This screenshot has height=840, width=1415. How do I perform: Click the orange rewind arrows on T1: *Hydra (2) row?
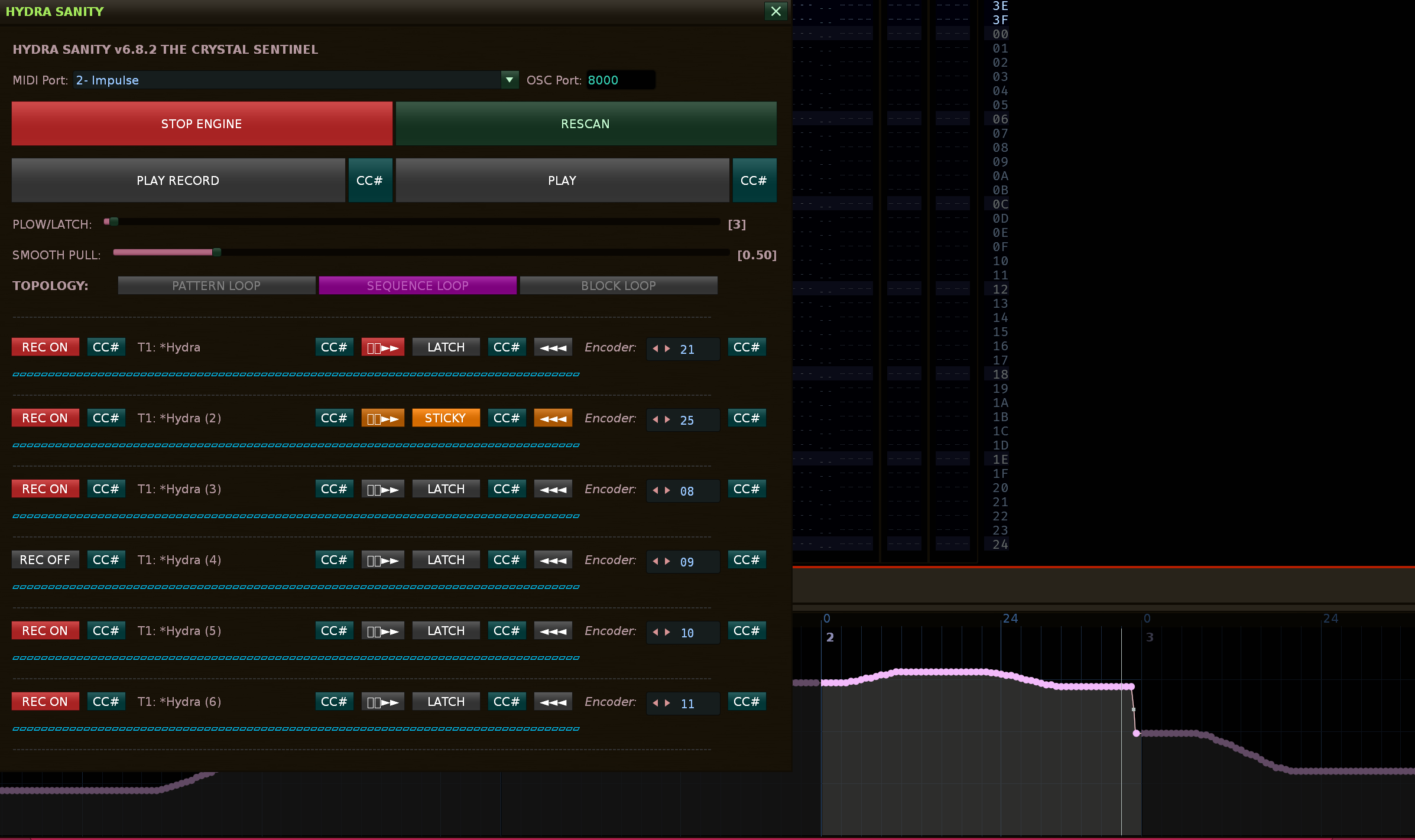(553, 418)
